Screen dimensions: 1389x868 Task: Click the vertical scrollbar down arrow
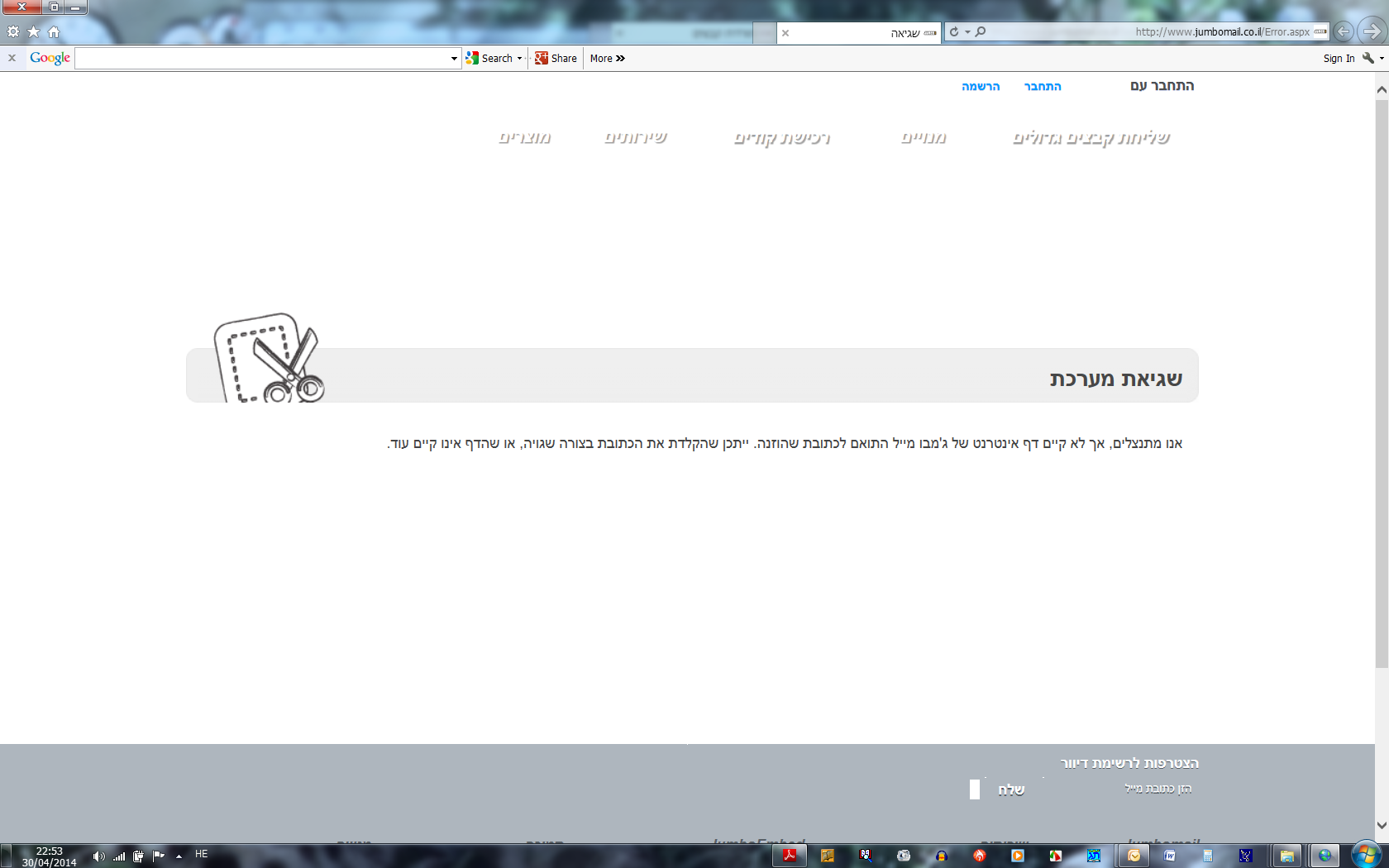1382,826
